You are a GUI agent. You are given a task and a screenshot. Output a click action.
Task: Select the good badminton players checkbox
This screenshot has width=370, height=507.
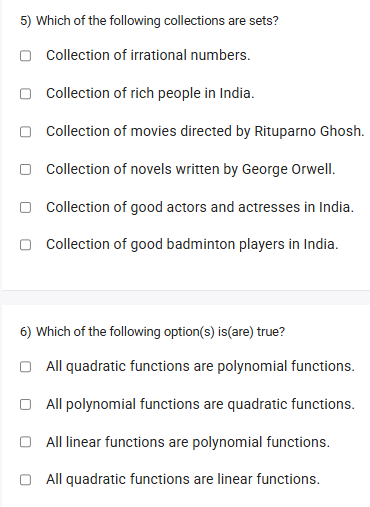25,245
